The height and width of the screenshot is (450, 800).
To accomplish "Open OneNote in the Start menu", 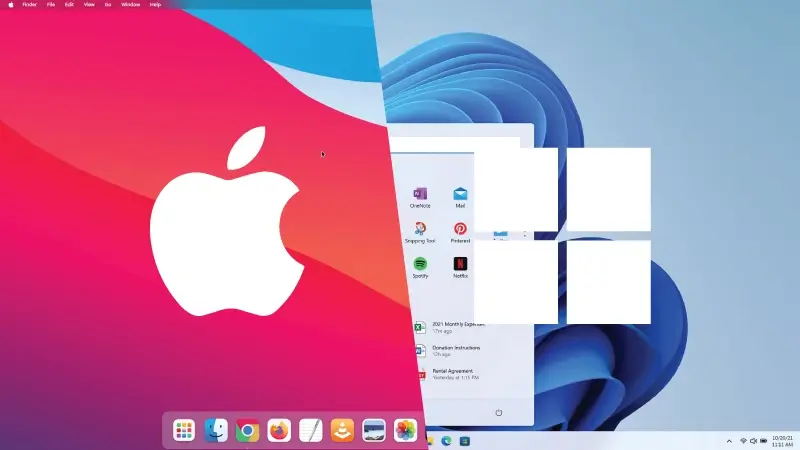I will 420,197.
